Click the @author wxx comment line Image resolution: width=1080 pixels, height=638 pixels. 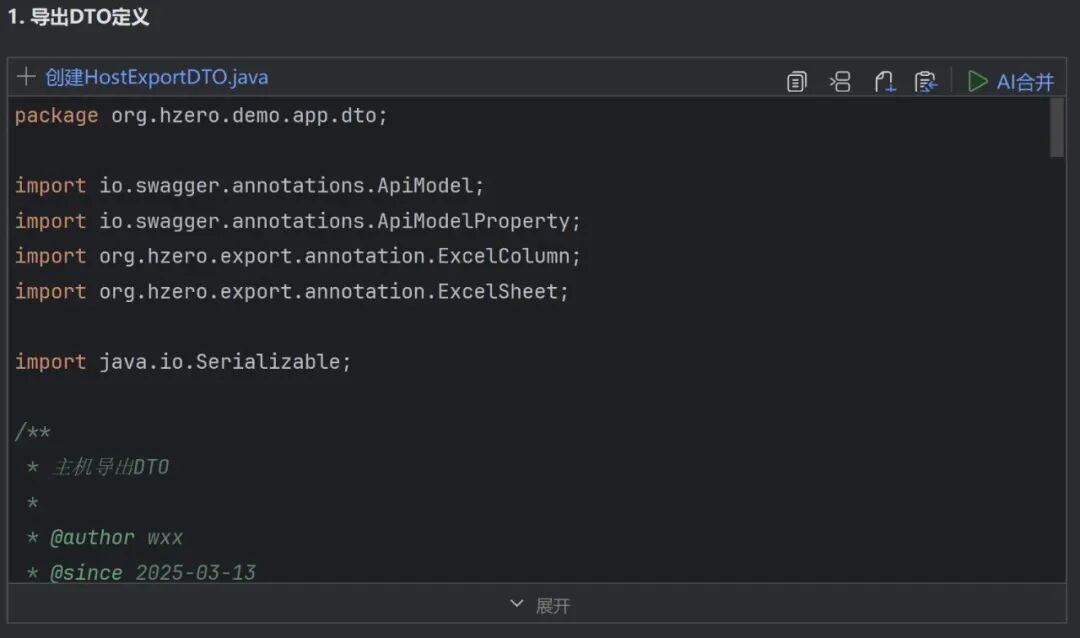click(116, 538)
